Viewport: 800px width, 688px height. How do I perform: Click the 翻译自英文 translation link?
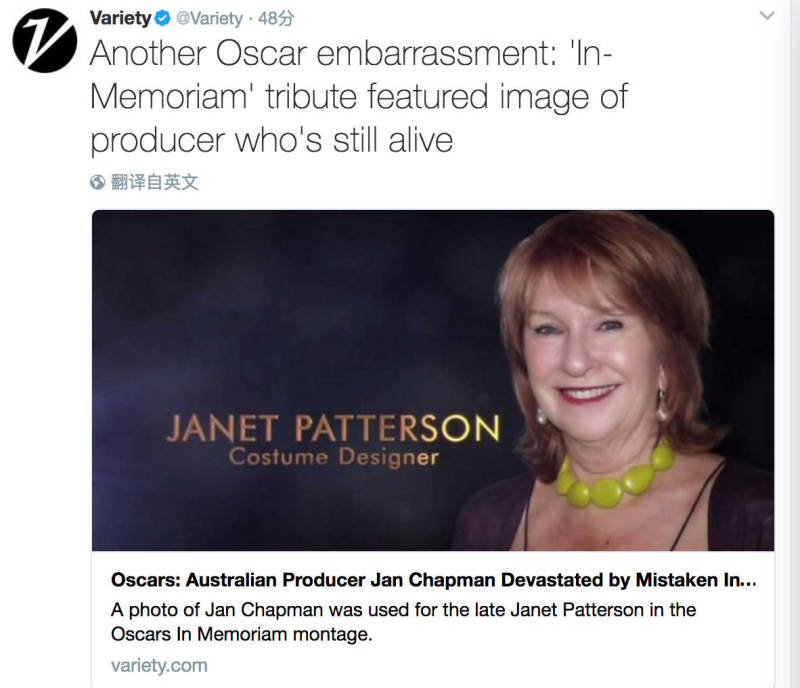click(x=154, y=182)
